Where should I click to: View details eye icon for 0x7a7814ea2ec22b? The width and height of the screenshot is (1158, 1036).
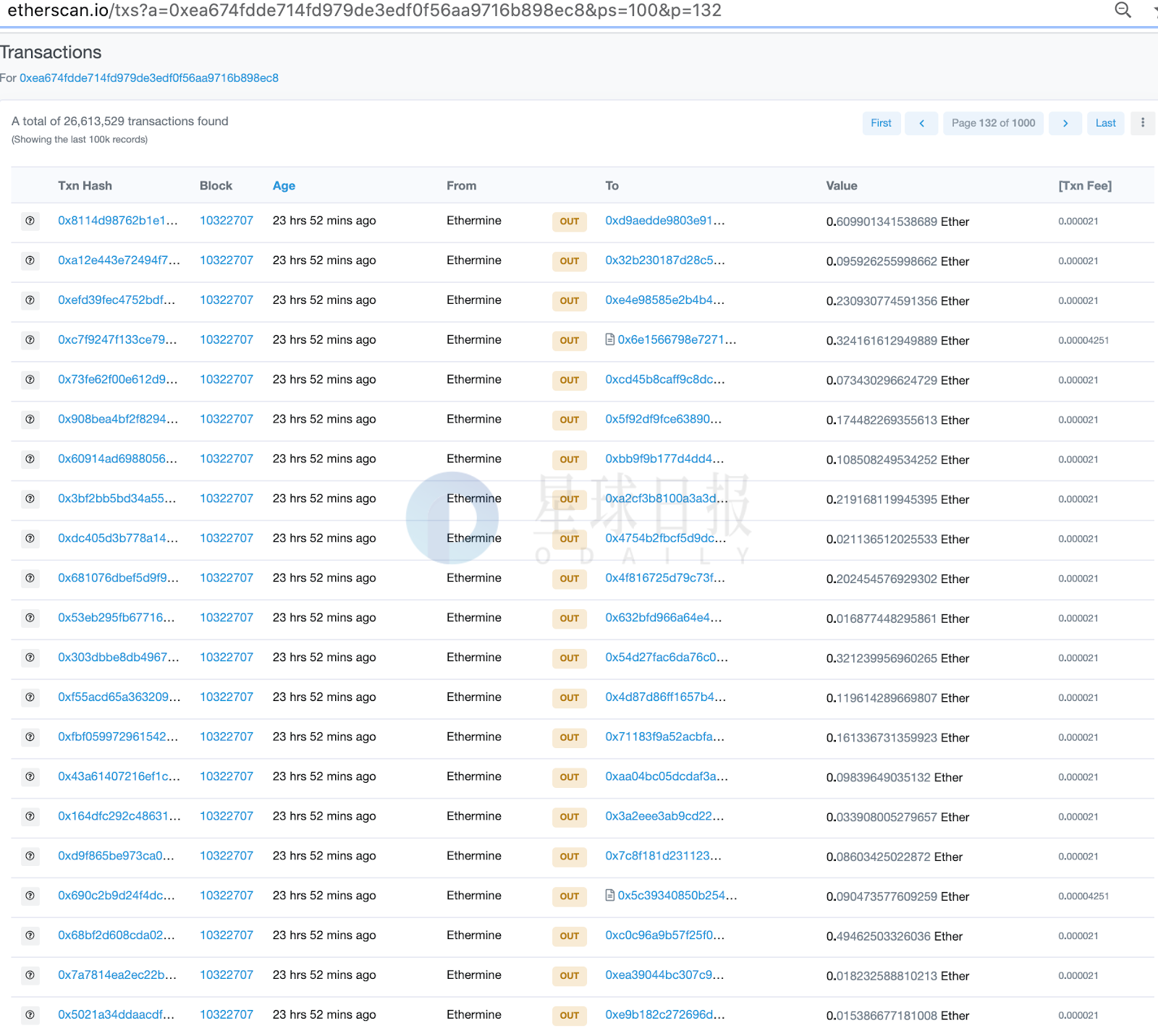pos(30,976)
